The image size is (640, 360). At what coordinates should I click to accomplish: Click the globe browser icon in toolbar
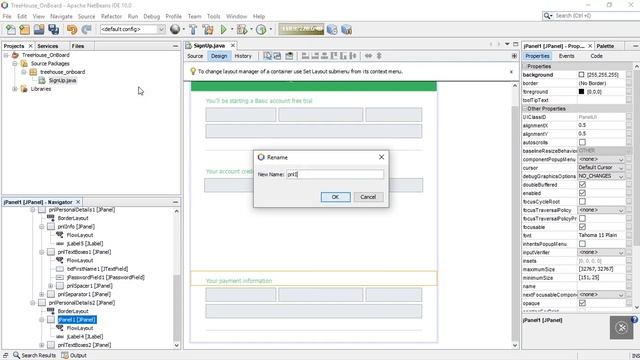pyautogui.click(x=175, y=29)
